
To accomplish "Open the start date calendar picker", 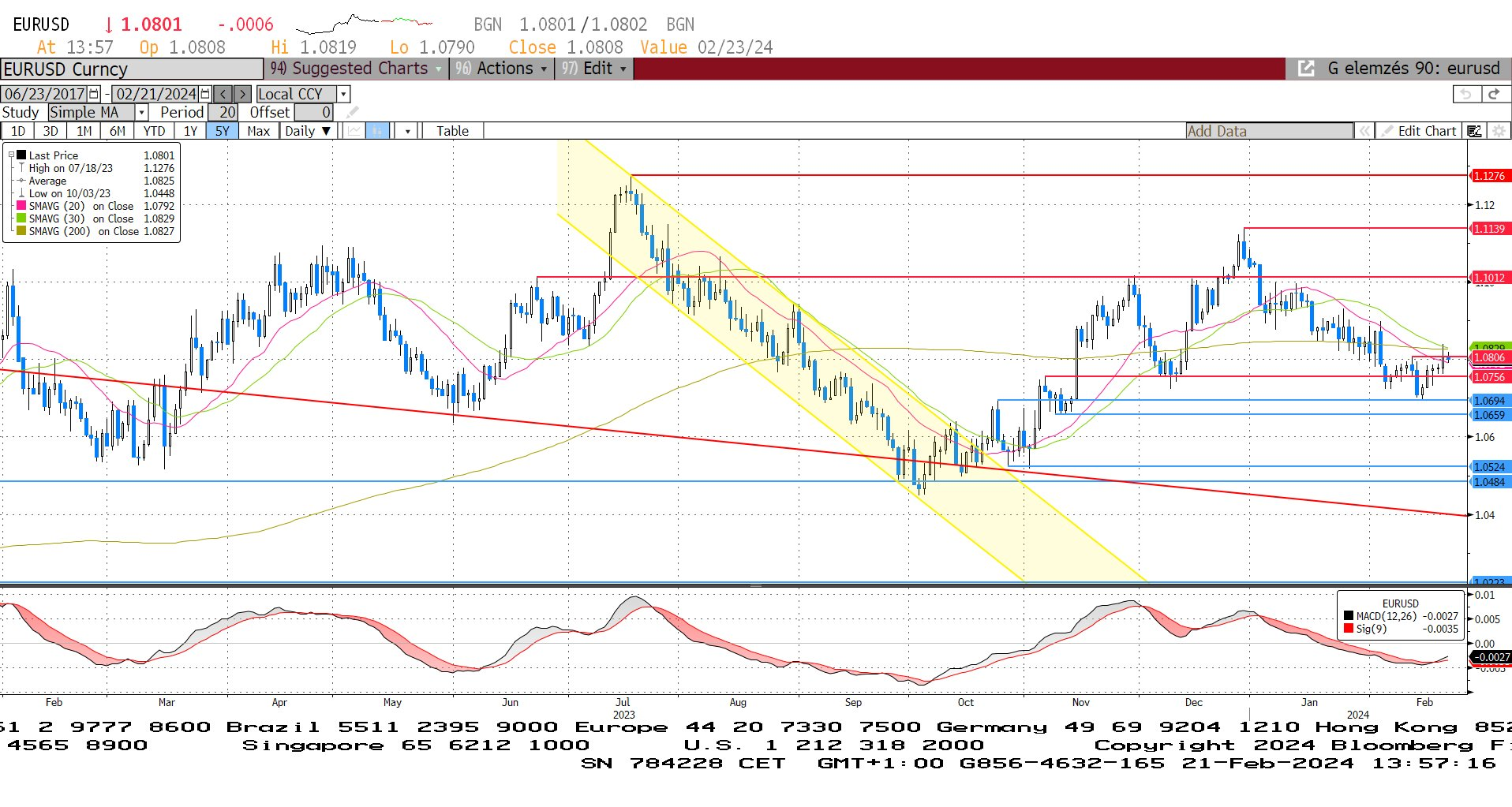I will pos(94,94).
